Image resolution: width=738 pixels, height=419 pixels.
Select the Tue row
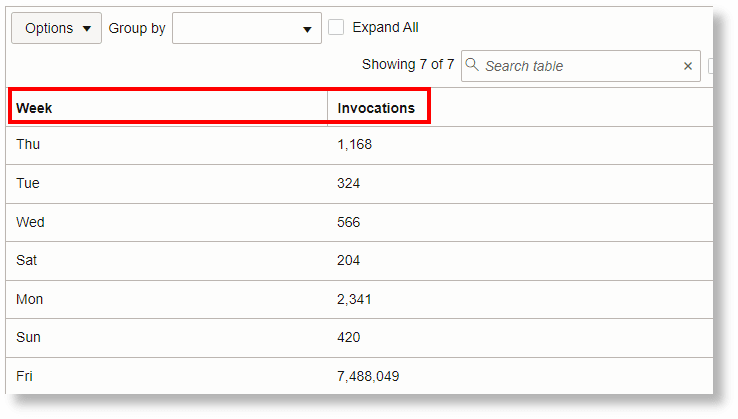tap(28, 184)
